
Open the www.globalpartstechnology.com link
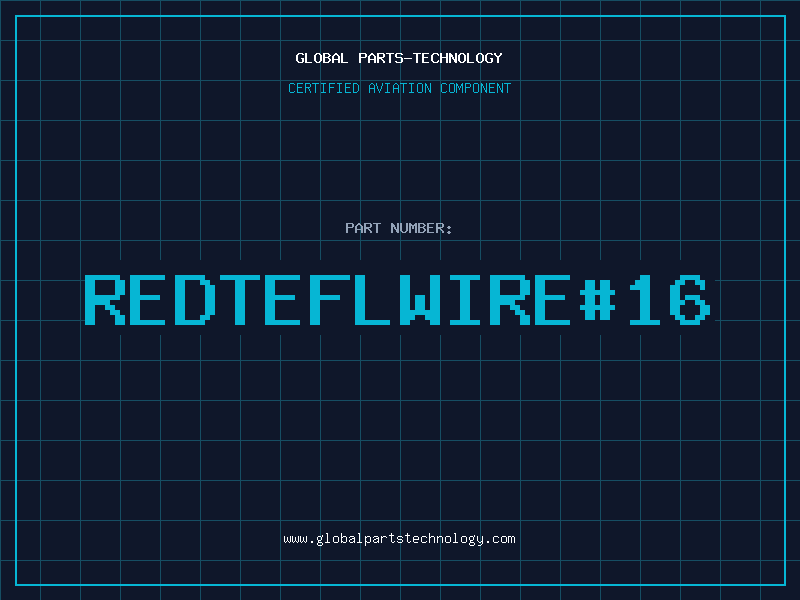pyautogui.click(x=399, y=539)
